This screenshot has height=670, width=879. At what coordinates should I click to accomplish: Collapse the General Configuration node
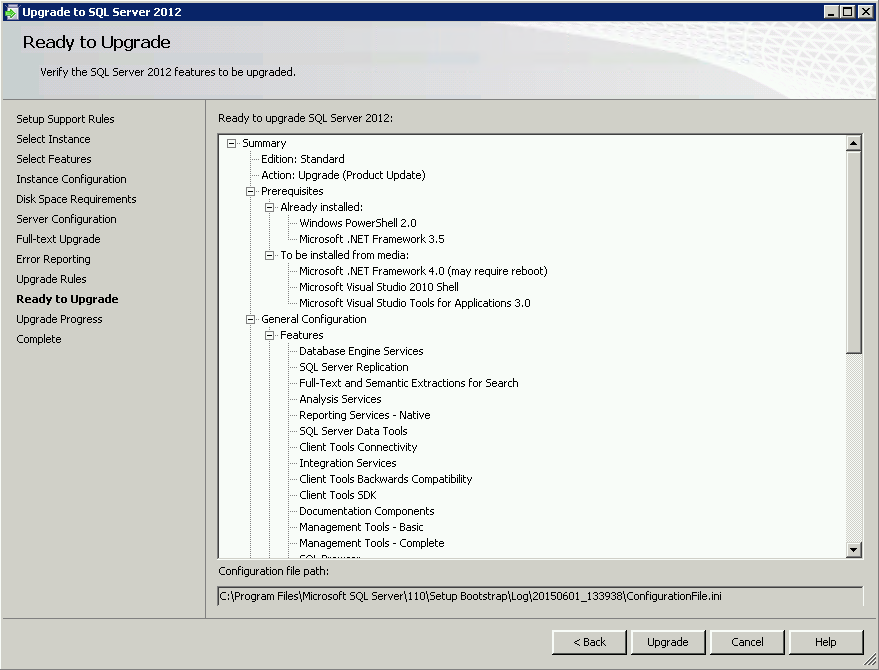tap(251, 319)
